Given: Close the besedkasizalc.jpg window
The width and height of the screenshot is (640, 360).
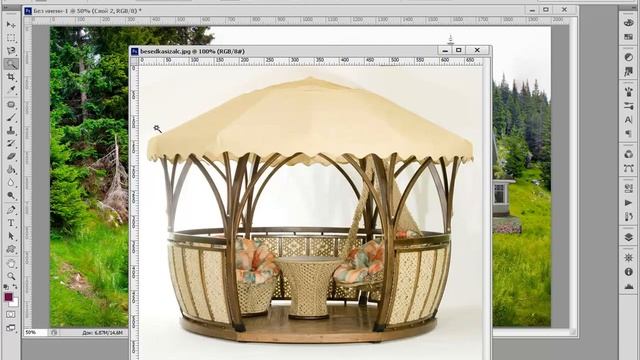Looking at the screenshot, I should [477, 50].
